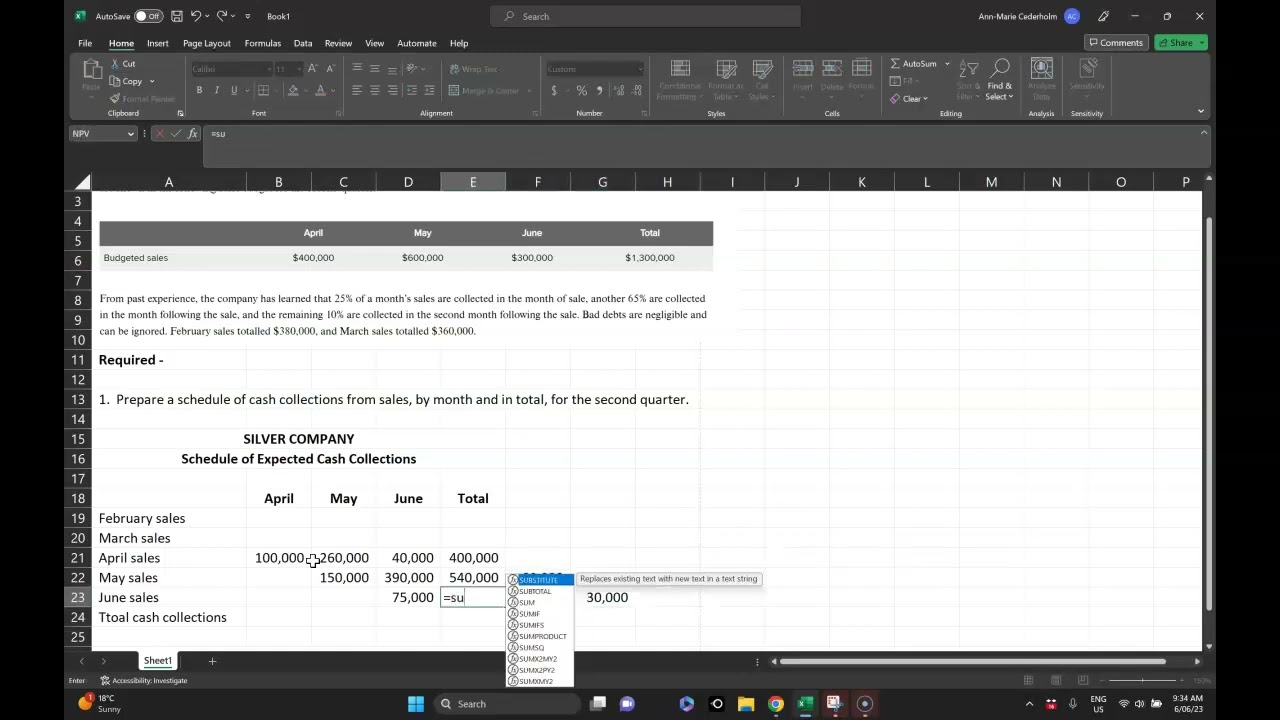Click the Paste clipboard icon
This screenshot has height=720, width=1280.
(x=91, y=71)
